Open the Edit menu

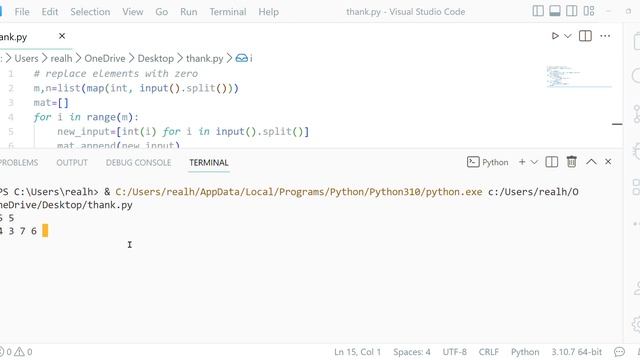(x=50, y=12)
